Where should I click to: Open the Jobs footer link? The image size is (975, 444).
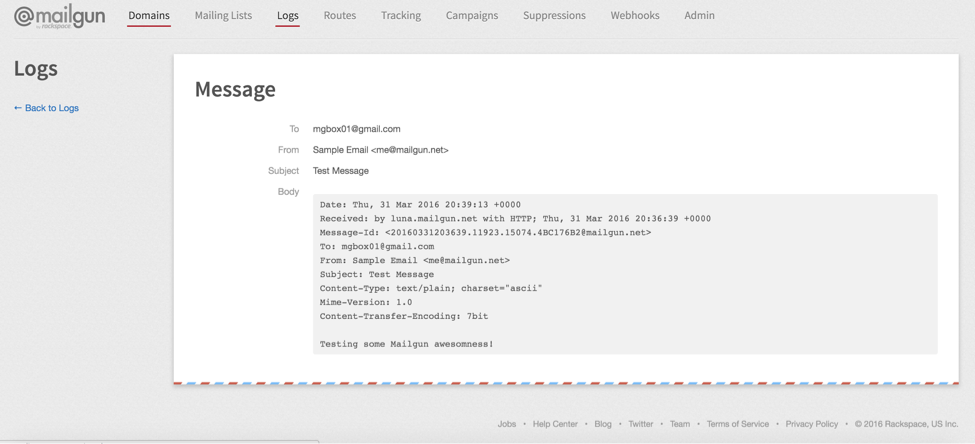pyautogui.click(x=507, y=424)
